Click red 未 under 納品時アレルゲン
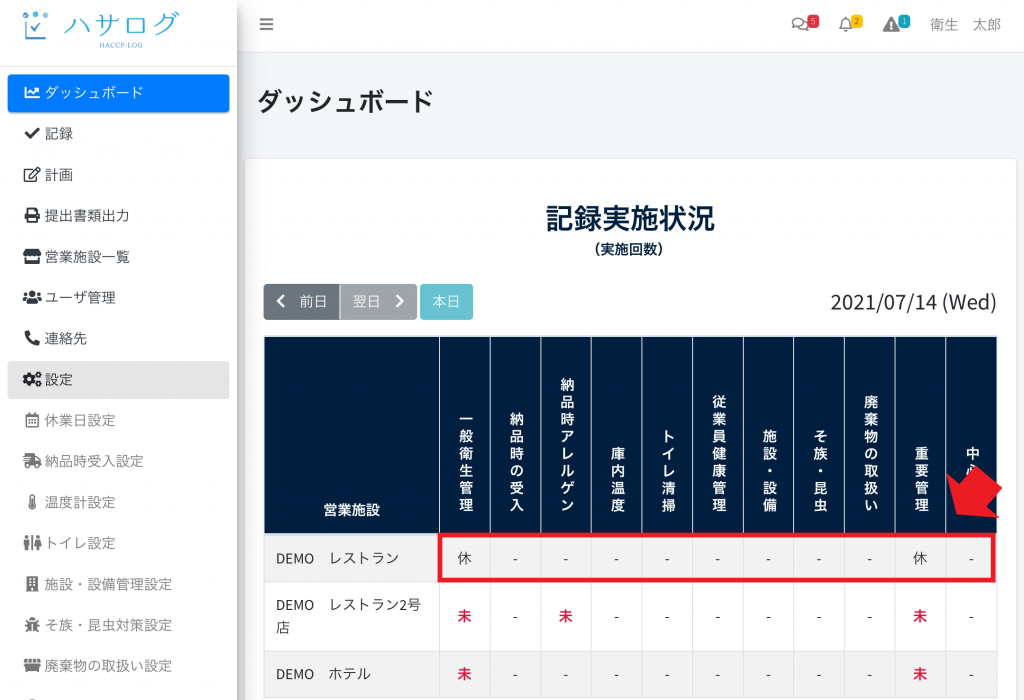 (565, 617)
